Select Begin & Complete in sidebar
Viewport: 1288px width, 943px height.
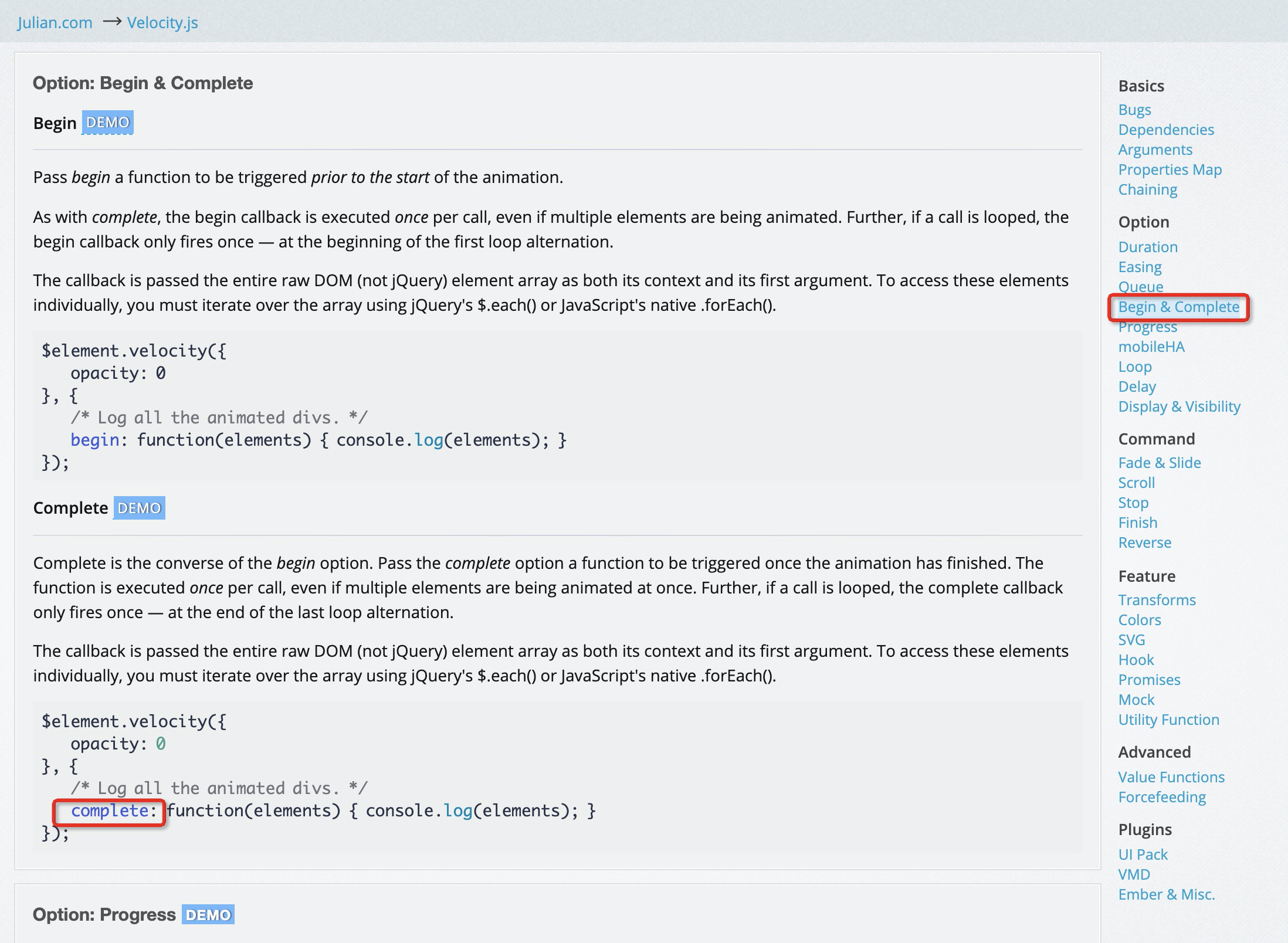pos(1178,307)
